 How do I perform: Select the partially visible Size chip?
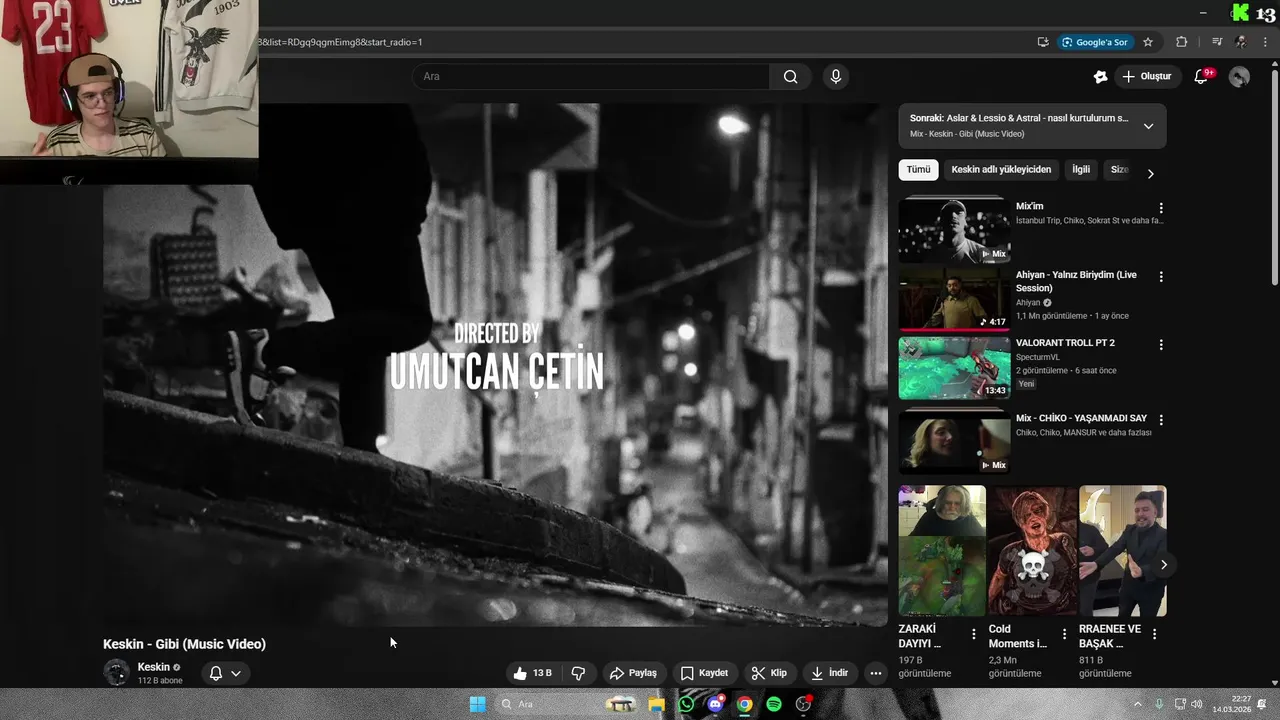(1119, 170)
